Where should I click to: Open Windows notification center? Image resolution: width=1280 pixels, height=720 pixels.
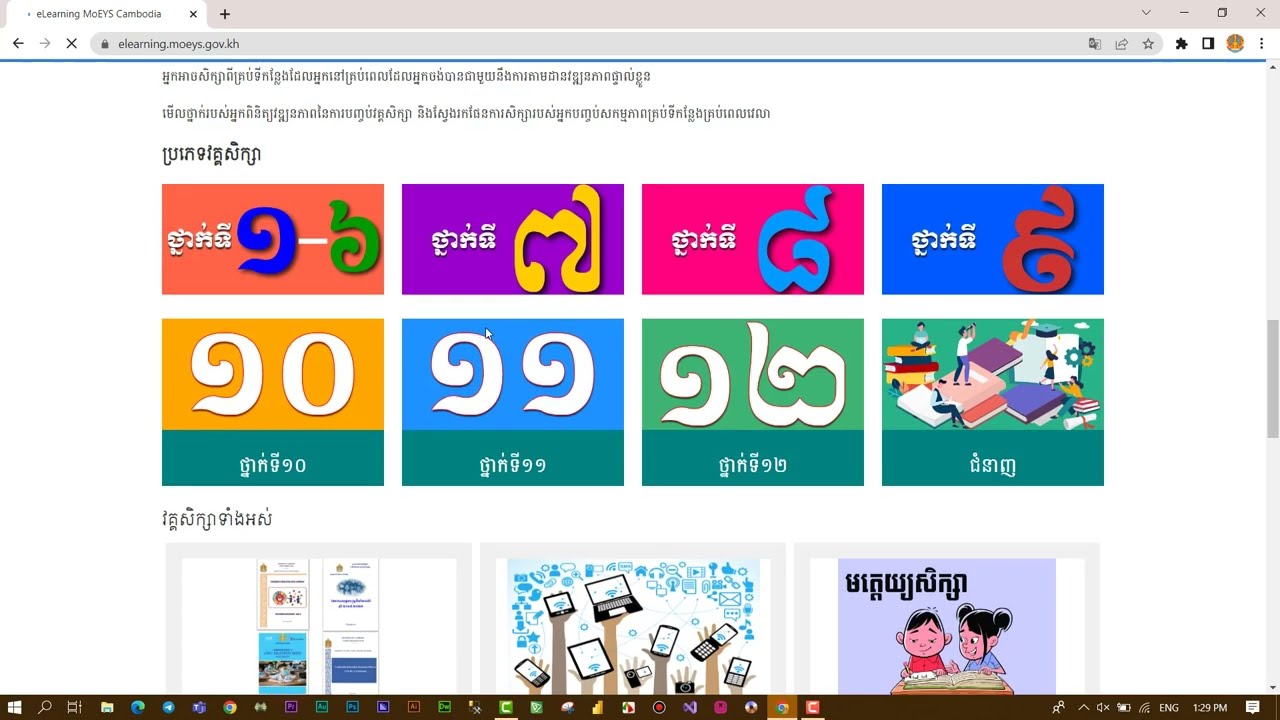pos(1252,707)
